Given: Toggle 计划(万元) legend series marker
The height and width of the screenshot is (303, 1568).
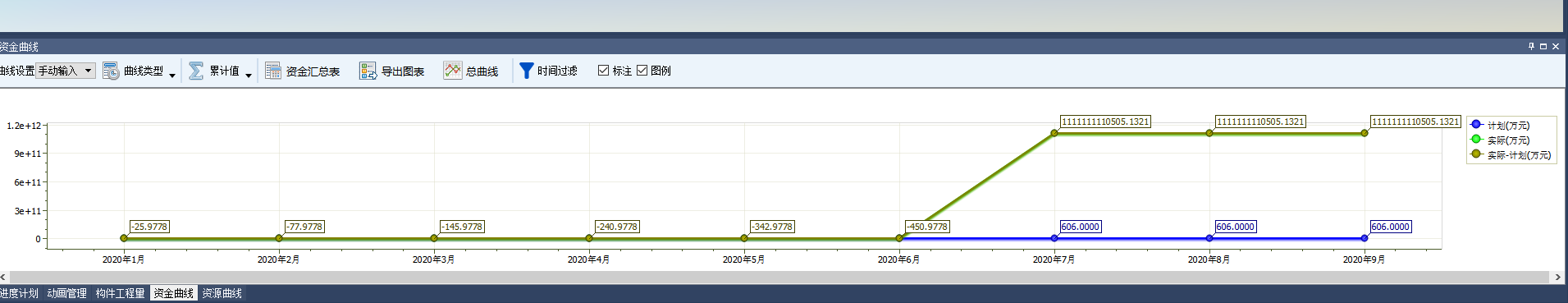Looking at the screenshot, I should pos(1476,125).
